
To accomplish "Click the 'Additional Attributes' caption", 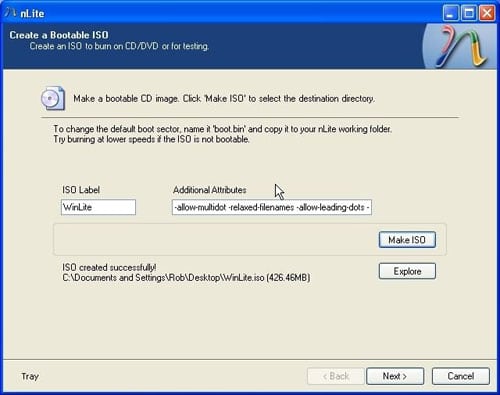I will click(x=210, y=190).
